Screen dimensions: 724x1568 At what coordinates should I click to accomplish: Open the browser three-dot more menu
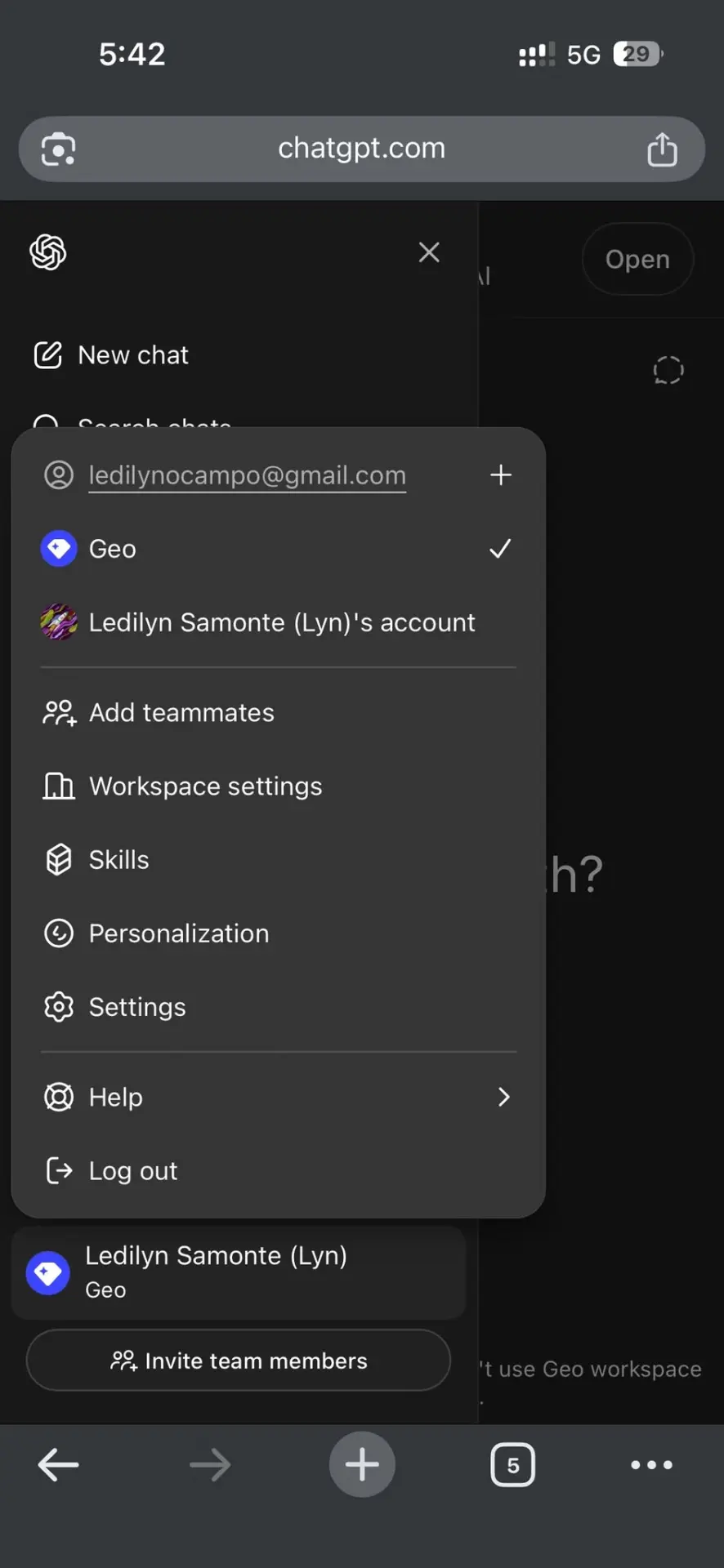tap(652, 1465)
